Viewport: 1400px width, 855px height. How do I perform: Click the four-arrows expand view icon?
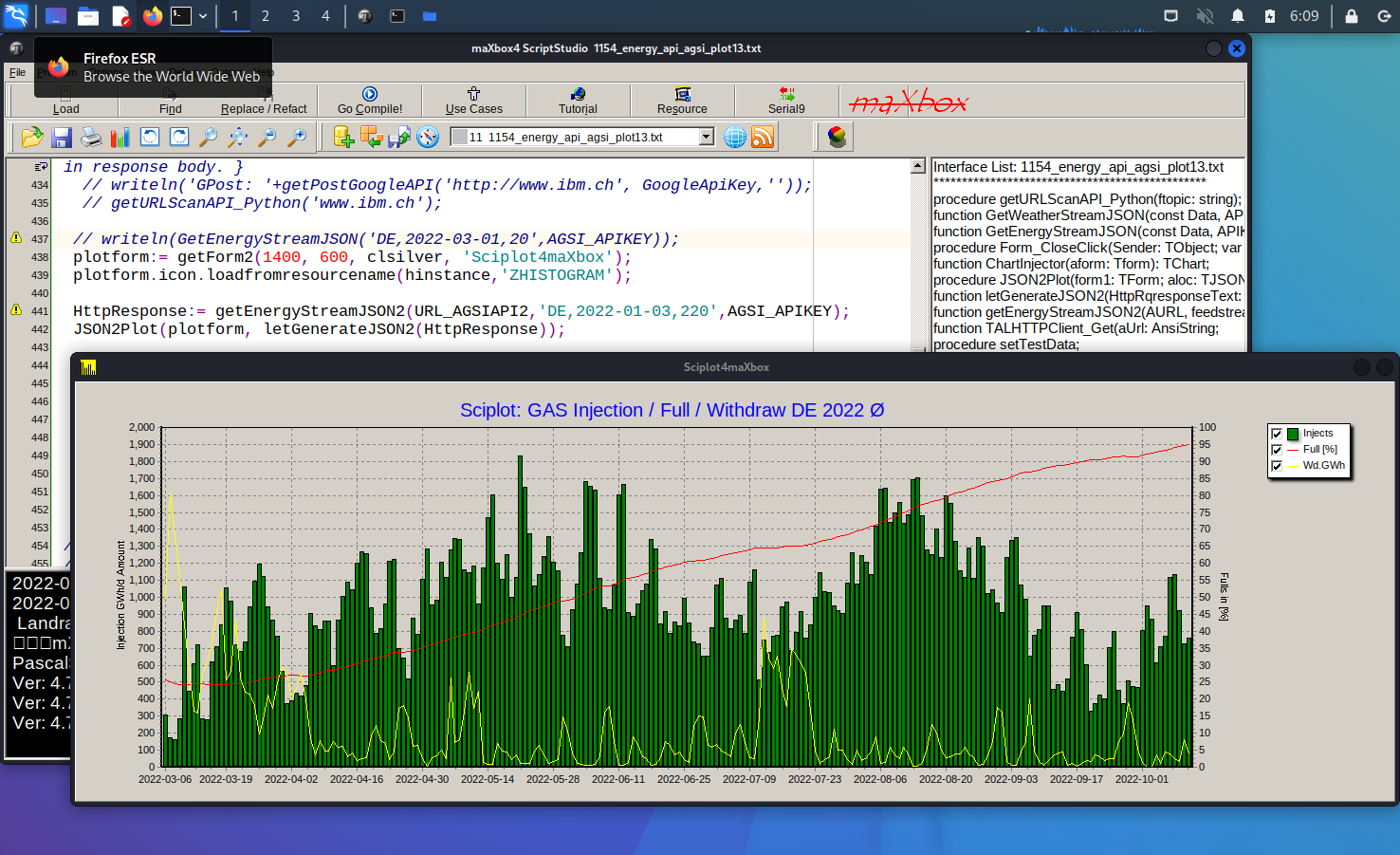coord(238,138)
